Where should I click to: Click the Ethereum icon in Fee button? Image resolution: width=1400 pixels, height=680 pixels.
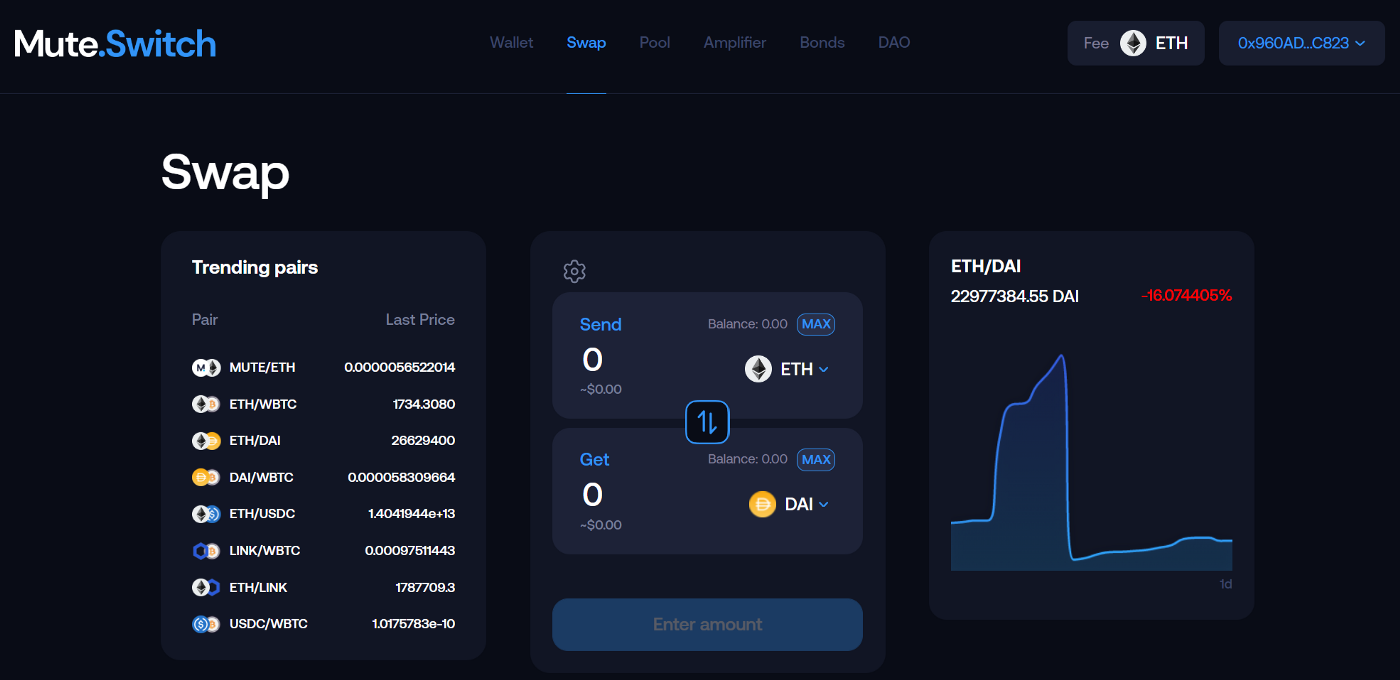click(x=1133, y=43)
